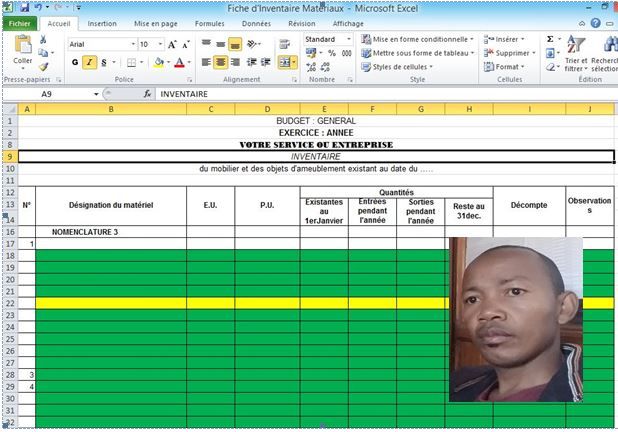Open the name box A9 dropdown
618x432 pixels.
click(x=96, y=94)
